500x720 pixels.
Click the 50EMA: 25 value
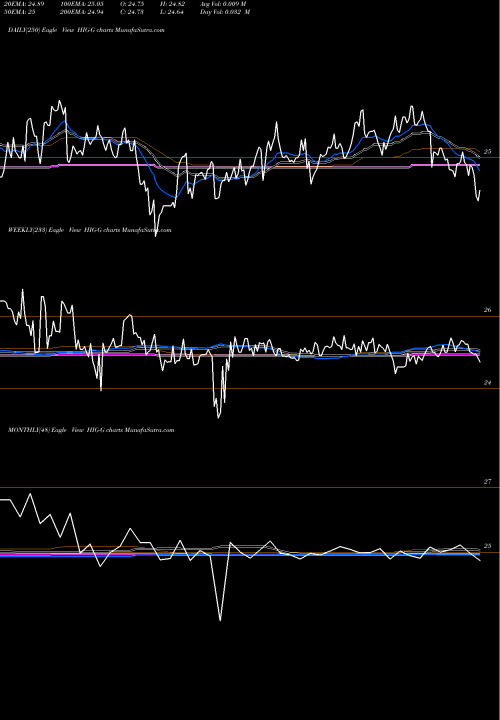point(19,12)
